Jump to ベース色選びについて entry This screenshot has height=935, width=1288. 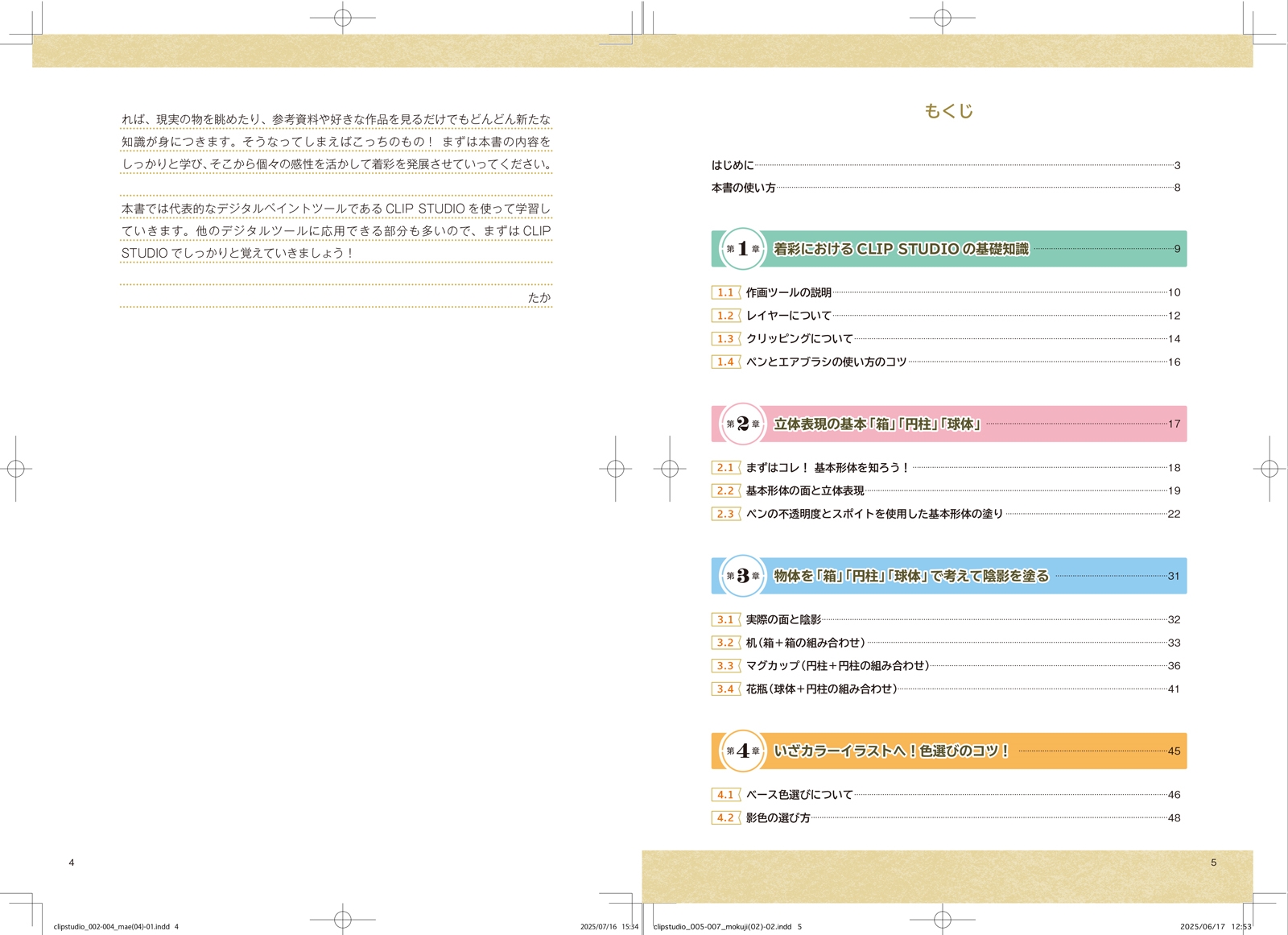coord(799,795)
